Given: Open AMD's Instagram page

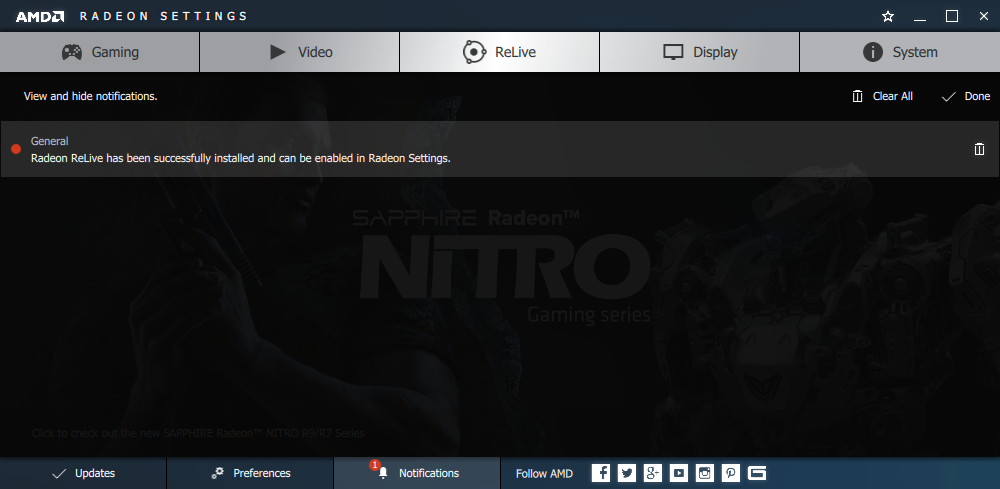Looking at the screenshot, I should point(705,473).
